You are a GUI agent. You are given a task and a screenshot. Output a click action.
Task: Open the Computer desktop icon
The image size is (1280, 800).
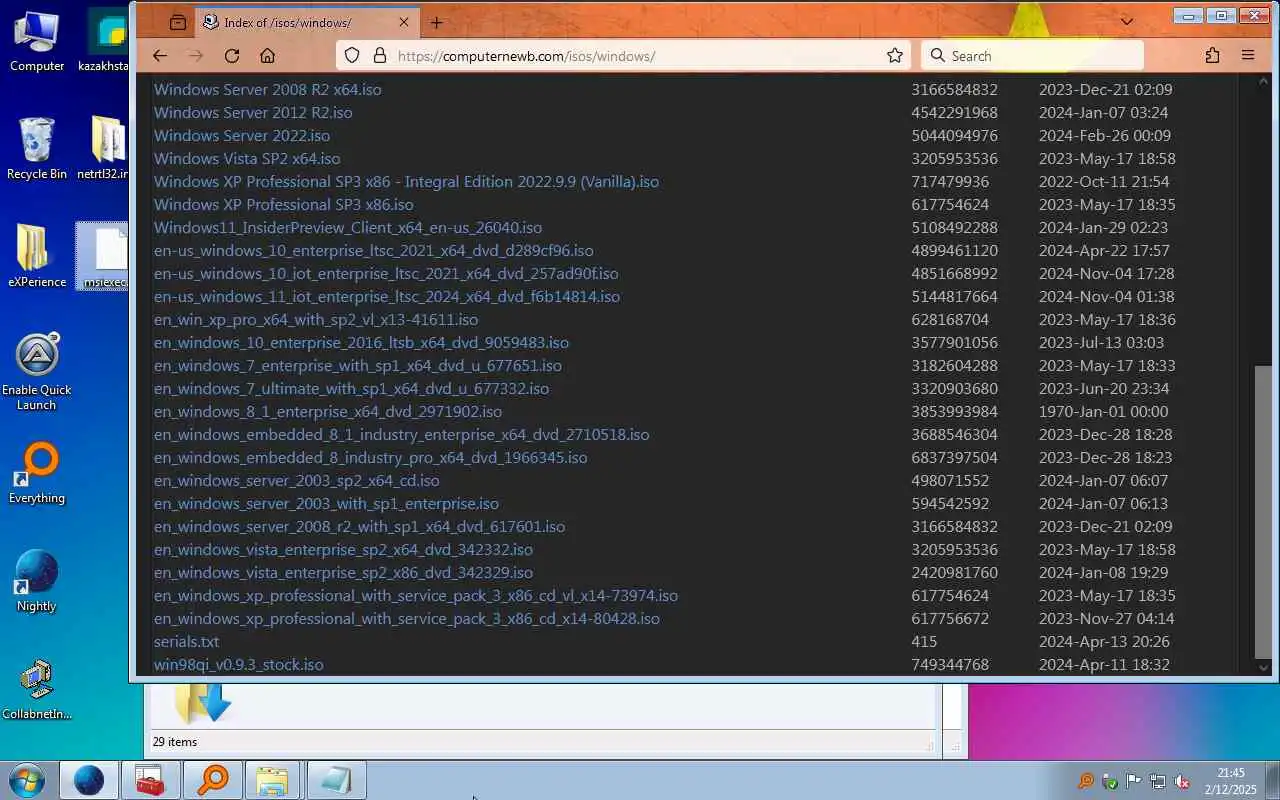37,42
